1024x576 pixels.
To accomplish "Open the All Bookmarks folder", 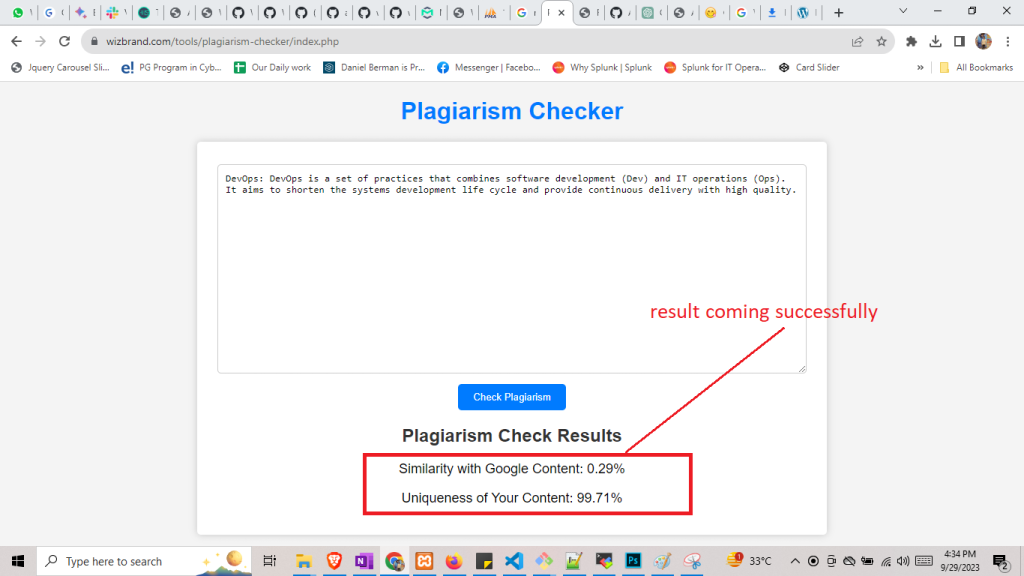I will (975, 68).
